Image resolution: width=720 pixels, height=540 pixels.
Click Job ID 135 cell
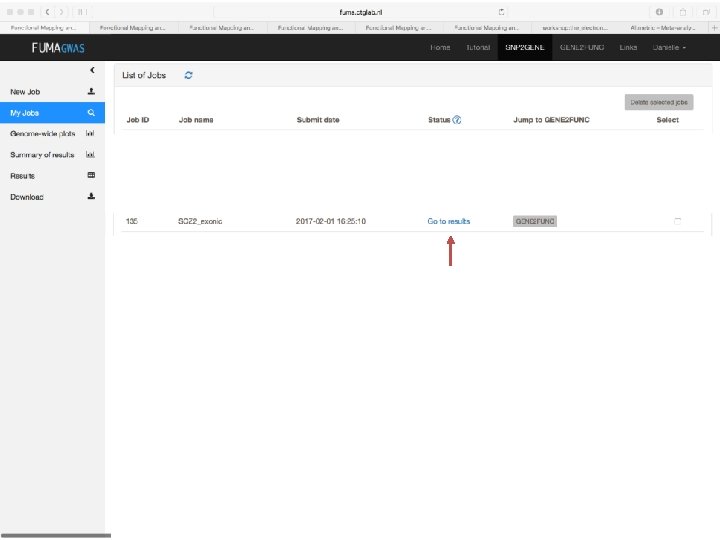coord(132,221)
